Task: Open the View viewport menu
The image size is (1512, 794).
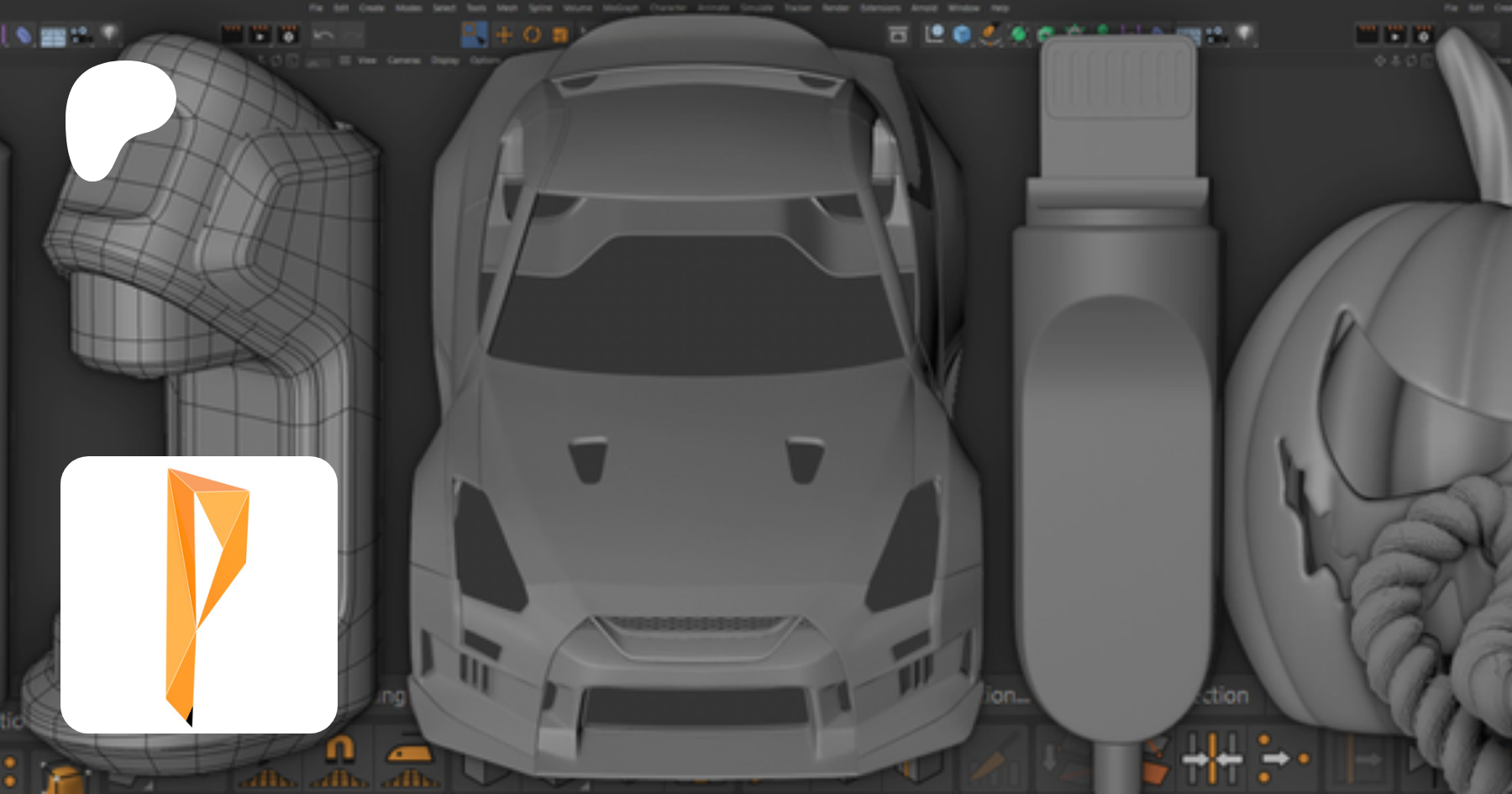Action: pyautogui.click(x=367, y=60)
